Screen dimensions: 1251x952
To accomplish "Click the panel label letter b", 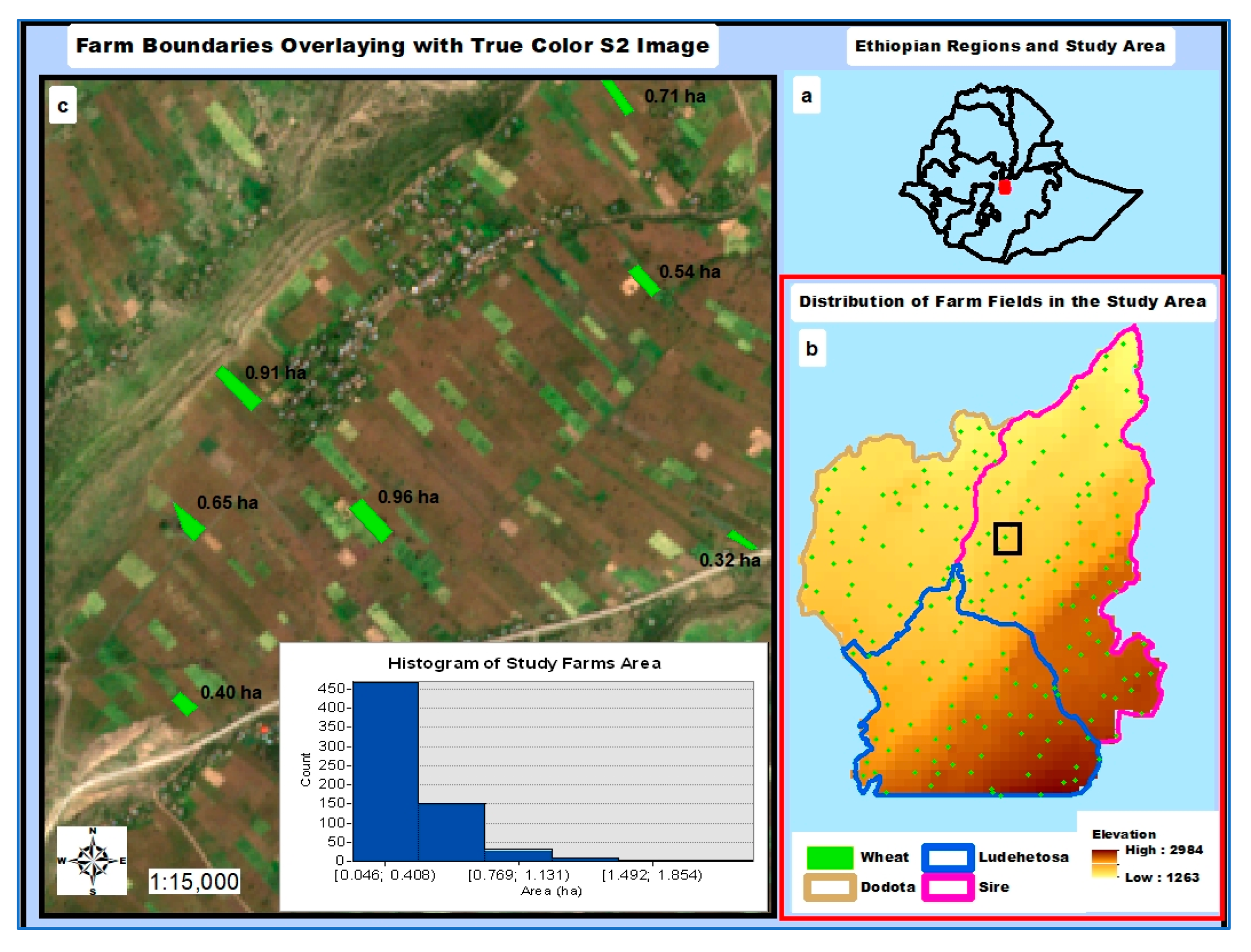I will 812,349.
